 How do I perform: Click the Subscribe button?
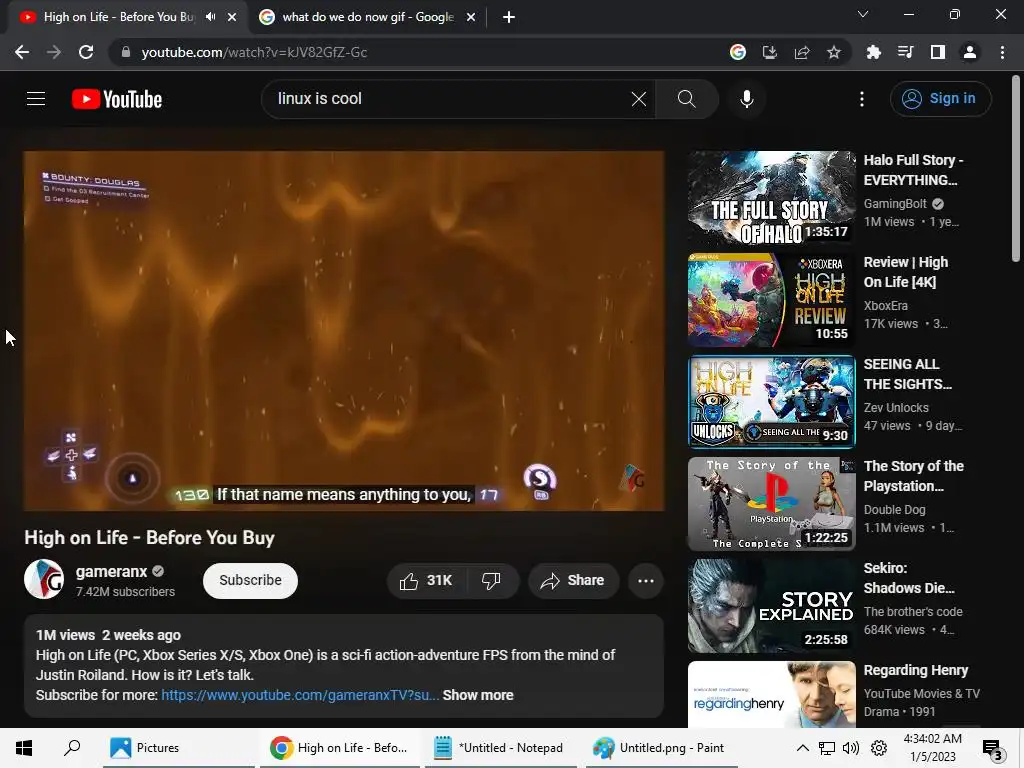click(250, 581)
